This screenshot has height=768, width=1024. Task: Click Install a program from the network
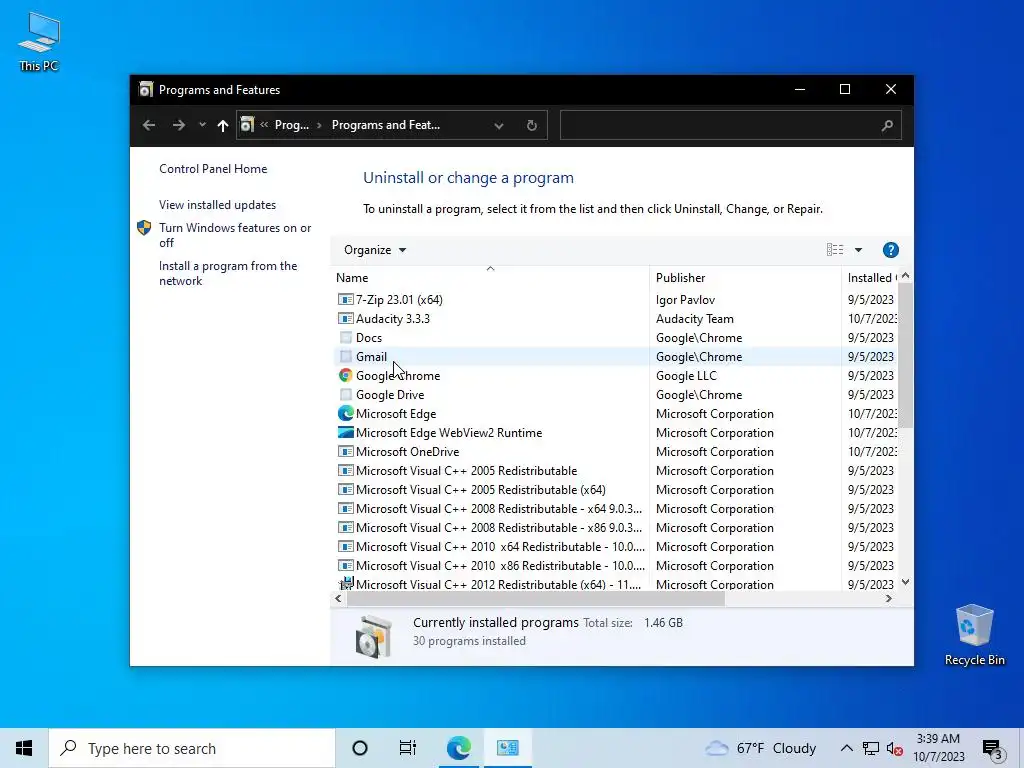tap(228, 273)
